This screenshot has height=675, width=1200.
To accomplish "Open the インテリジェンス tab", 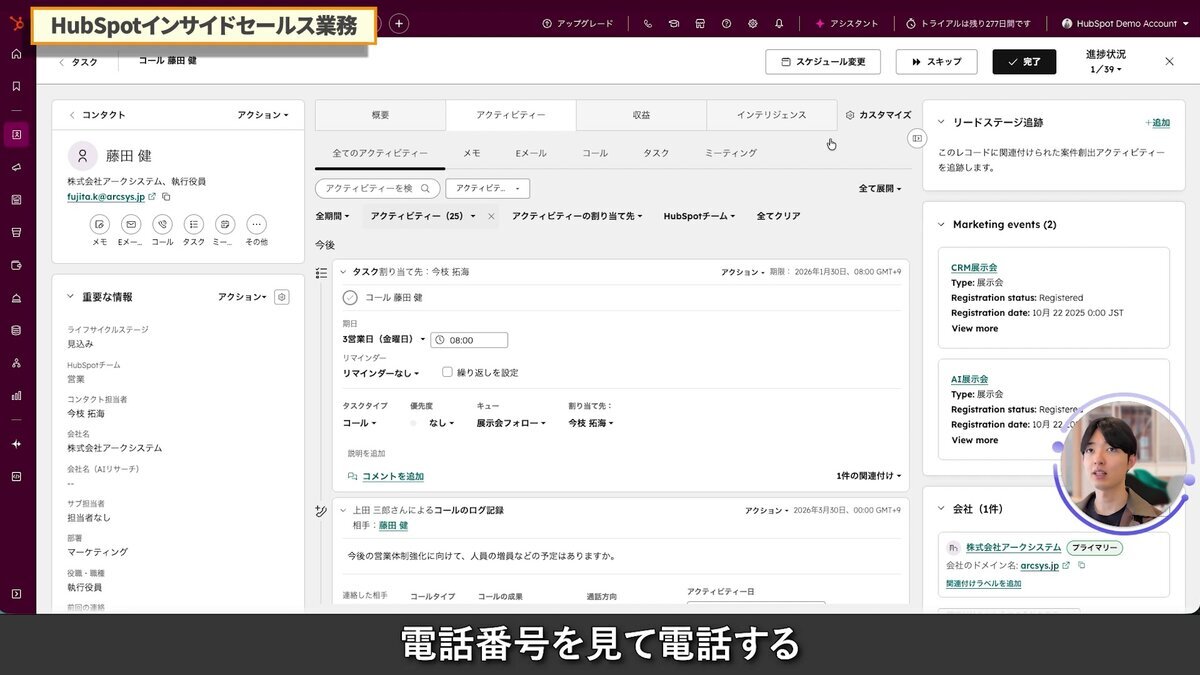I will (x=771, y=115).
